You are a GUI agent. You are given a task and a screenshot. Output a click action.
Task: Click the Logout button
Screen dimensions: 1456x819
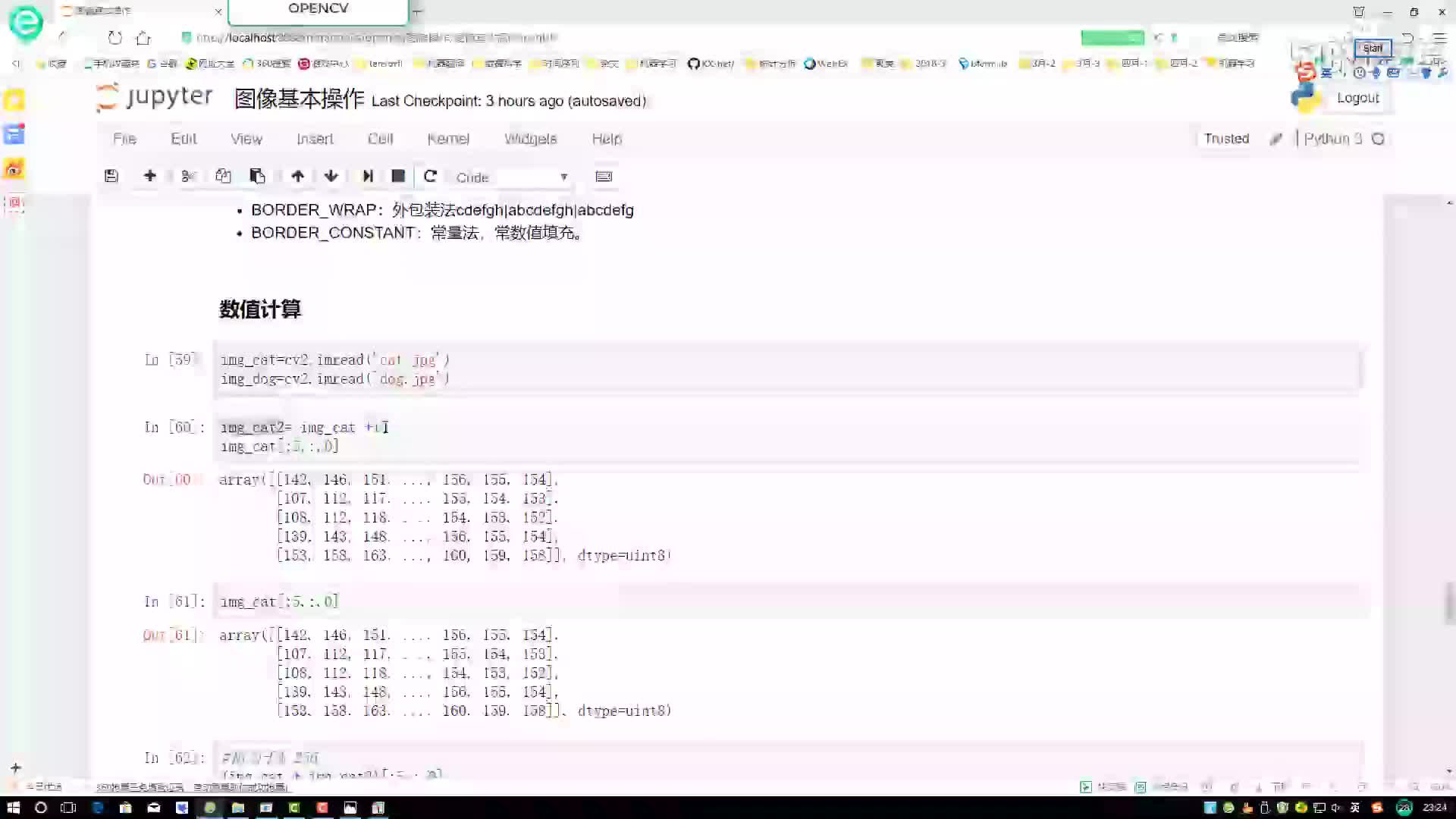point(1357,98)
